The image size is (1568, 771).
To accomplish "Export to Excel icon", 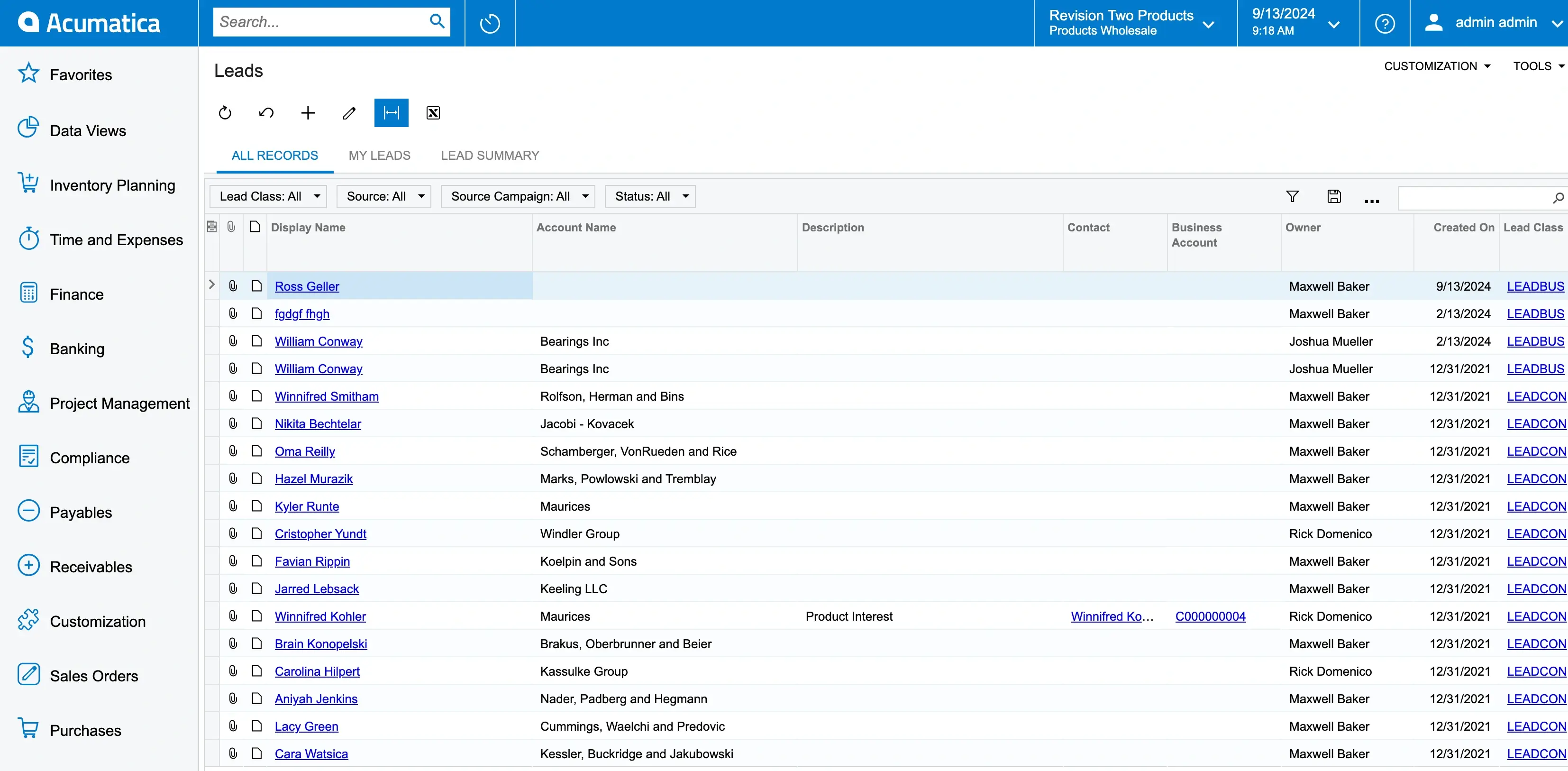I will pyautogui.click(x=433, y=113).
